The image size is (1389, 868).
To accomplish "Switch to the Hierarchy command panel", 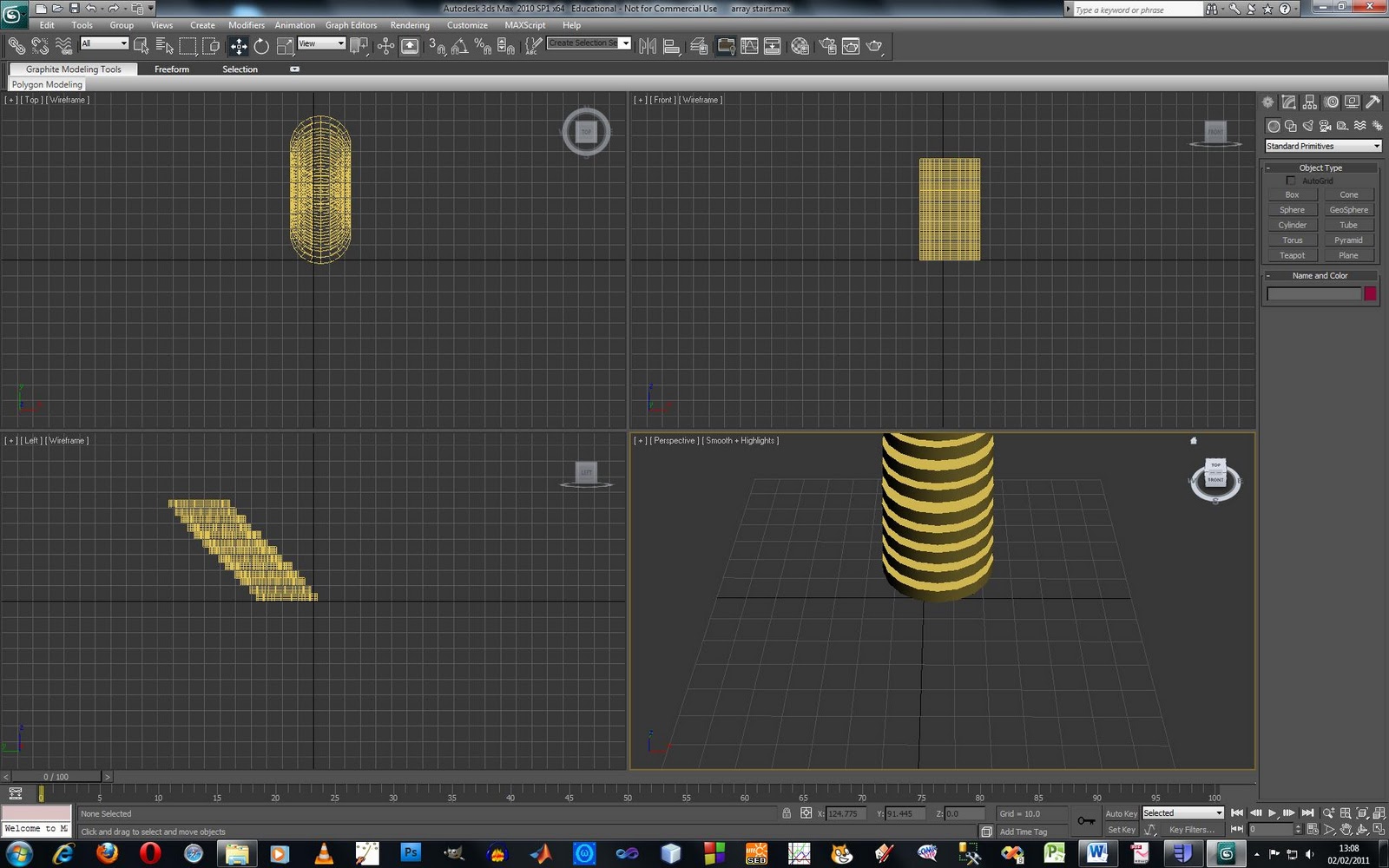I will point(1310,102).
